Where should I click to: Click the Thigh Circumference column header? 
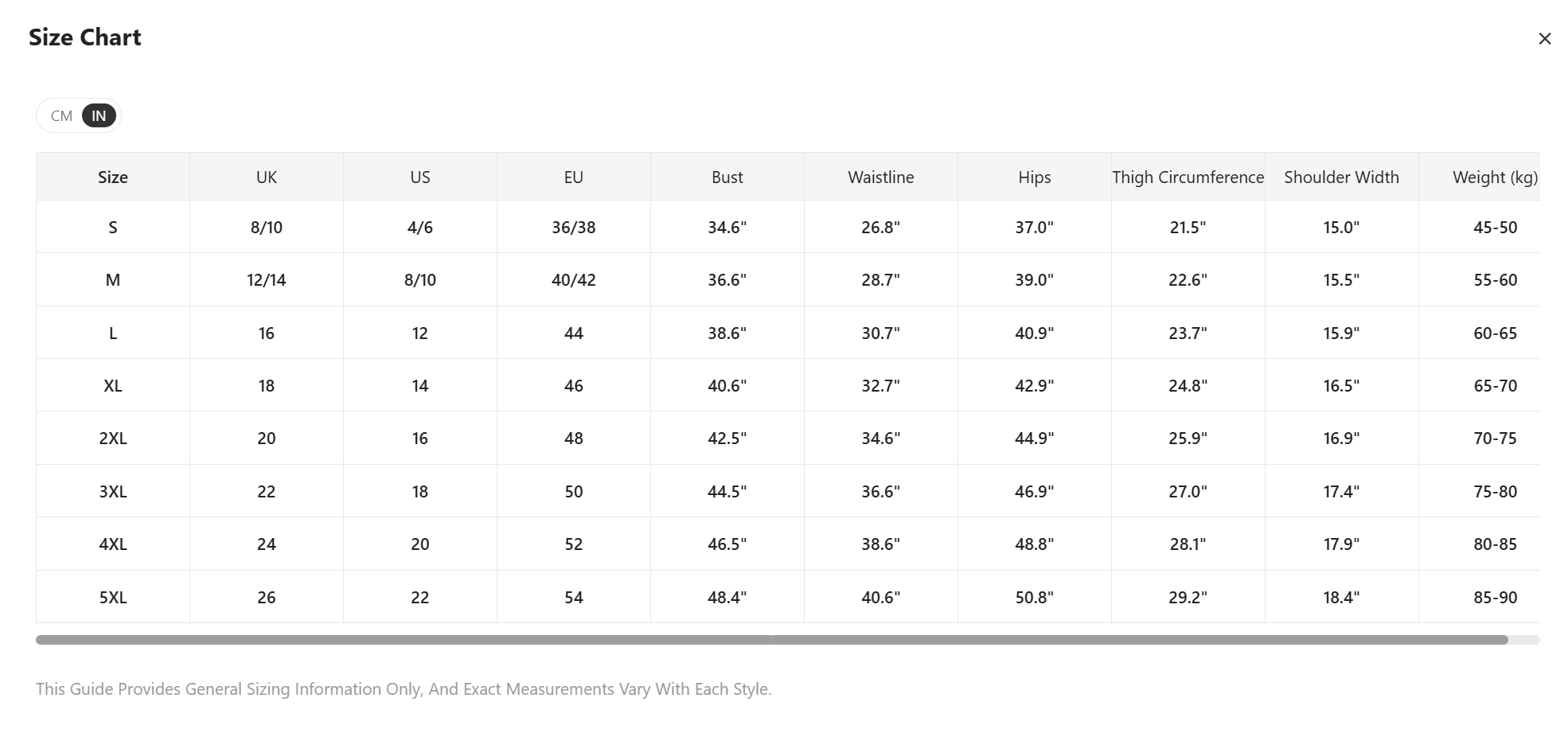(1188, 177)
